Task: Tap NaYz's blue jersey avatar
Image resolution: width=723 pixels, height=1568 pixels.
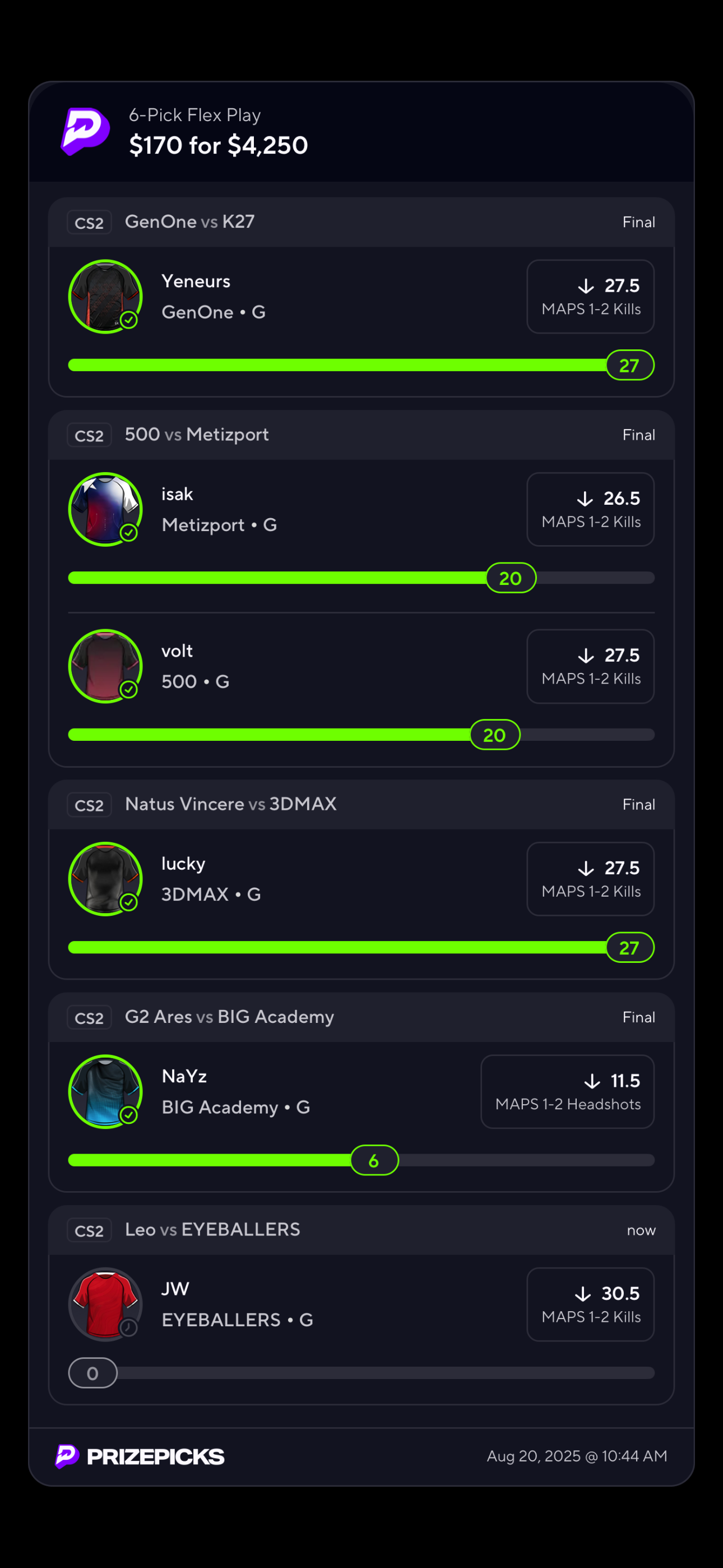Action: tap(105, 1091)
